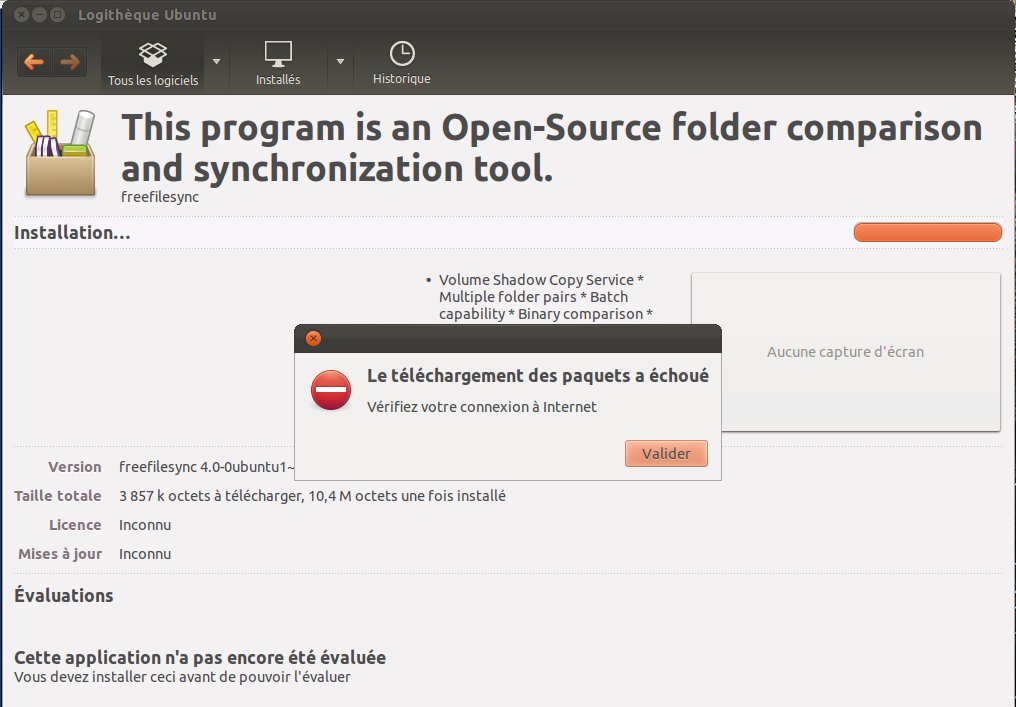Click the 3 857 k octets size text
This screenshot has width=1016, height=707.
(312, 496)
